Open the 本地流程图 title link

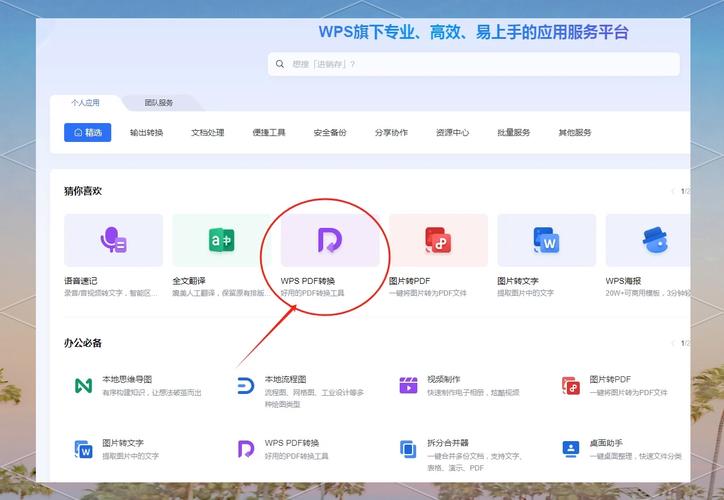coord(285,379)
